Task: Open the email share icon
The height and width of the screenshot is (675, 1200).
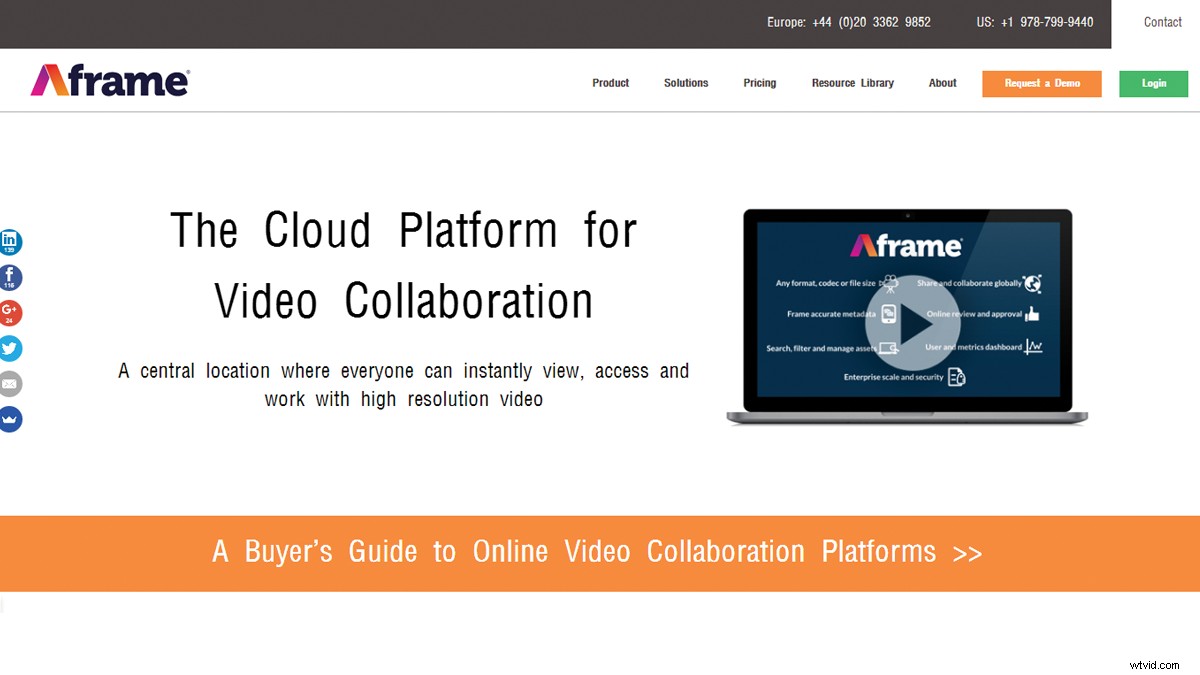Action: 11,383
